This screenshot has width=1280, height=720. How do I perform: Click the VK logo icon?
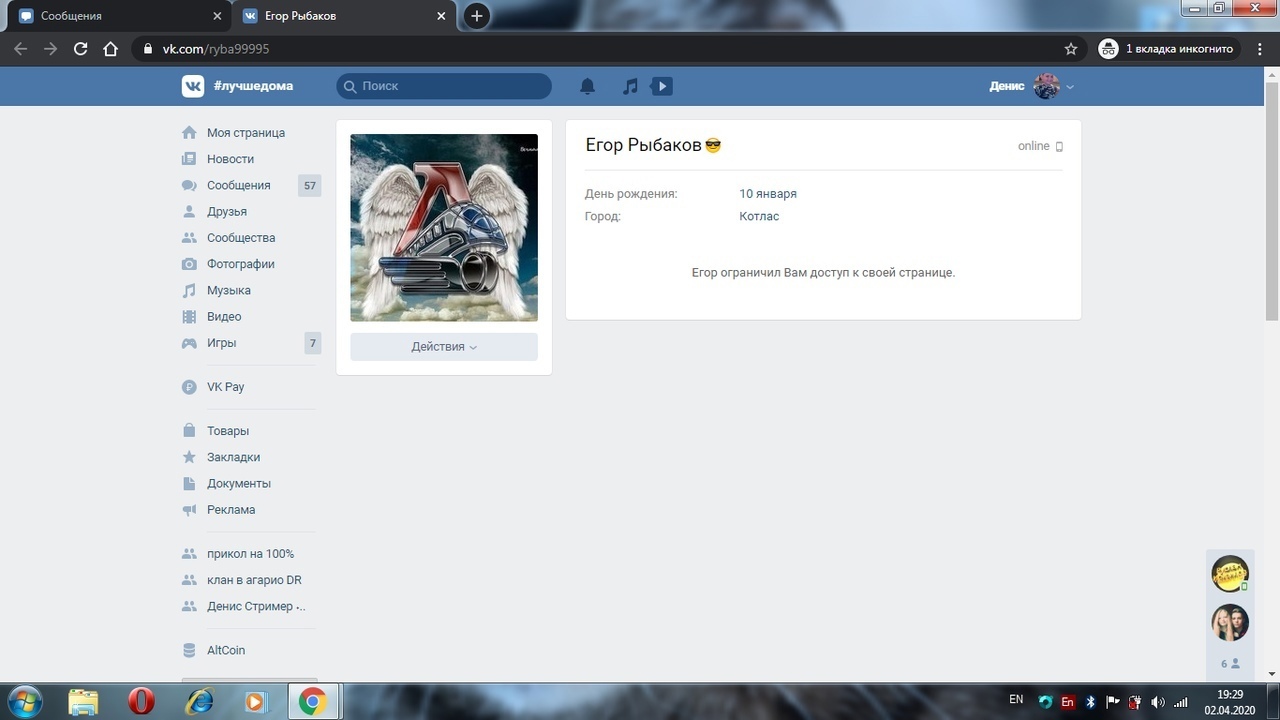click(193, 86)
